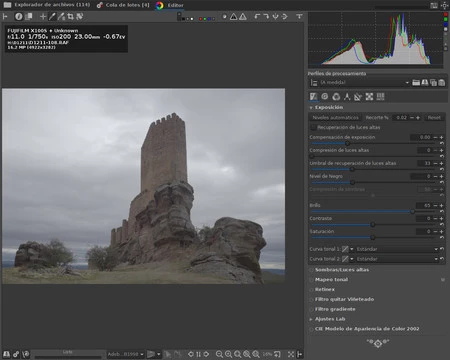Screen dimensions: 450x360
Task: Select the hand/crosshair navigation tool
Action: pyautogui.click(x=43, y=16)
